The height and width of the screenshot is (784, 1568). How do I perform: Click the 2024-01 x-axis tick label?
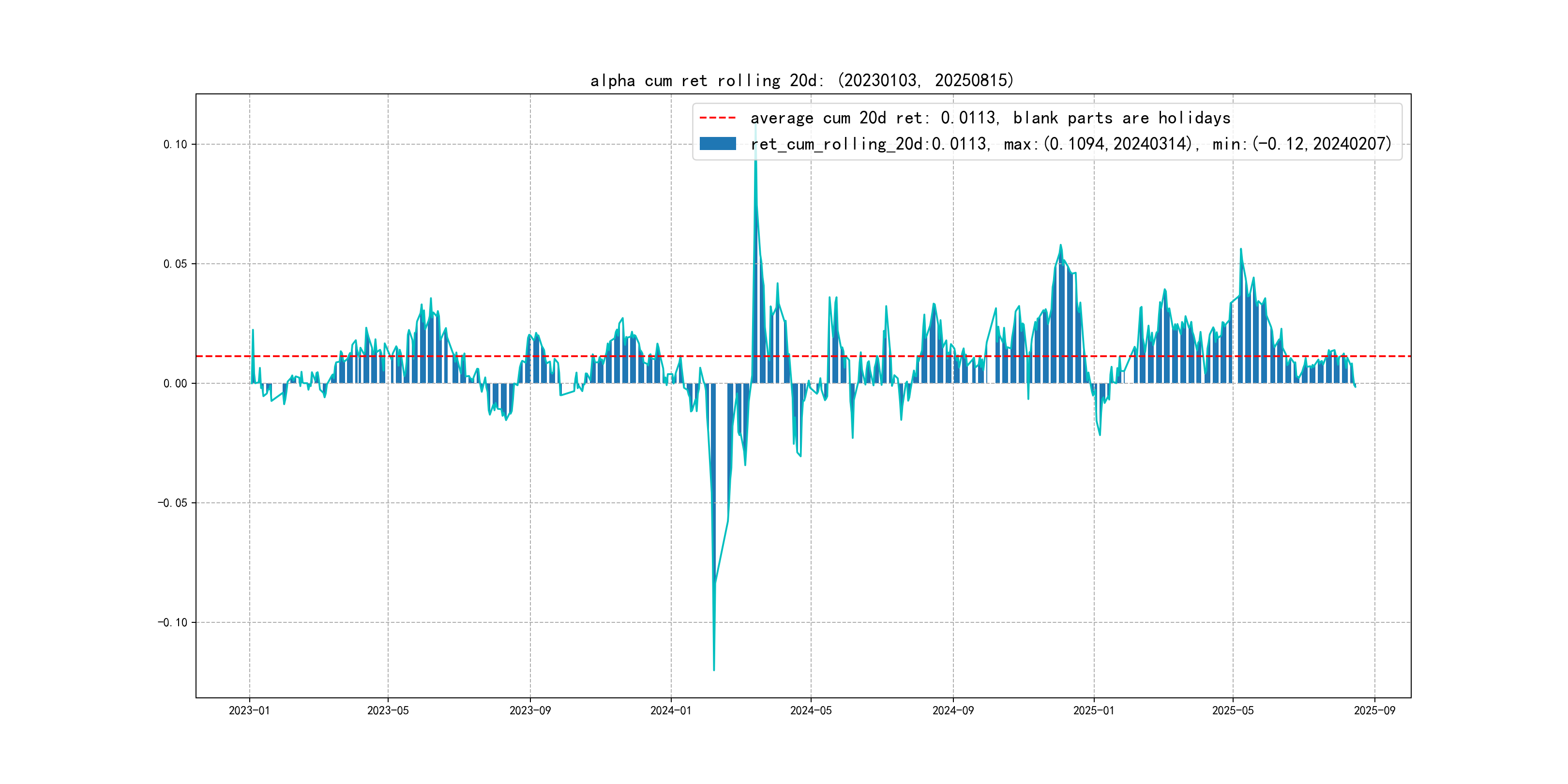click(671, 710)
